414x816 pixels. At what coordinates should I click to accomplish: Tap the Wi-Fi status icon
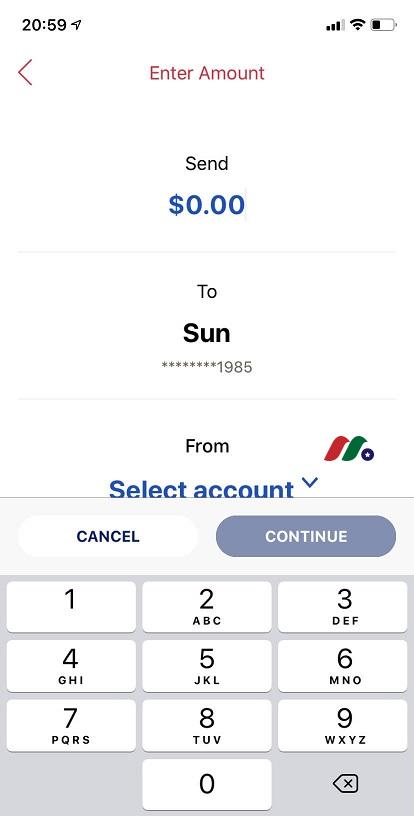(357, 24)
